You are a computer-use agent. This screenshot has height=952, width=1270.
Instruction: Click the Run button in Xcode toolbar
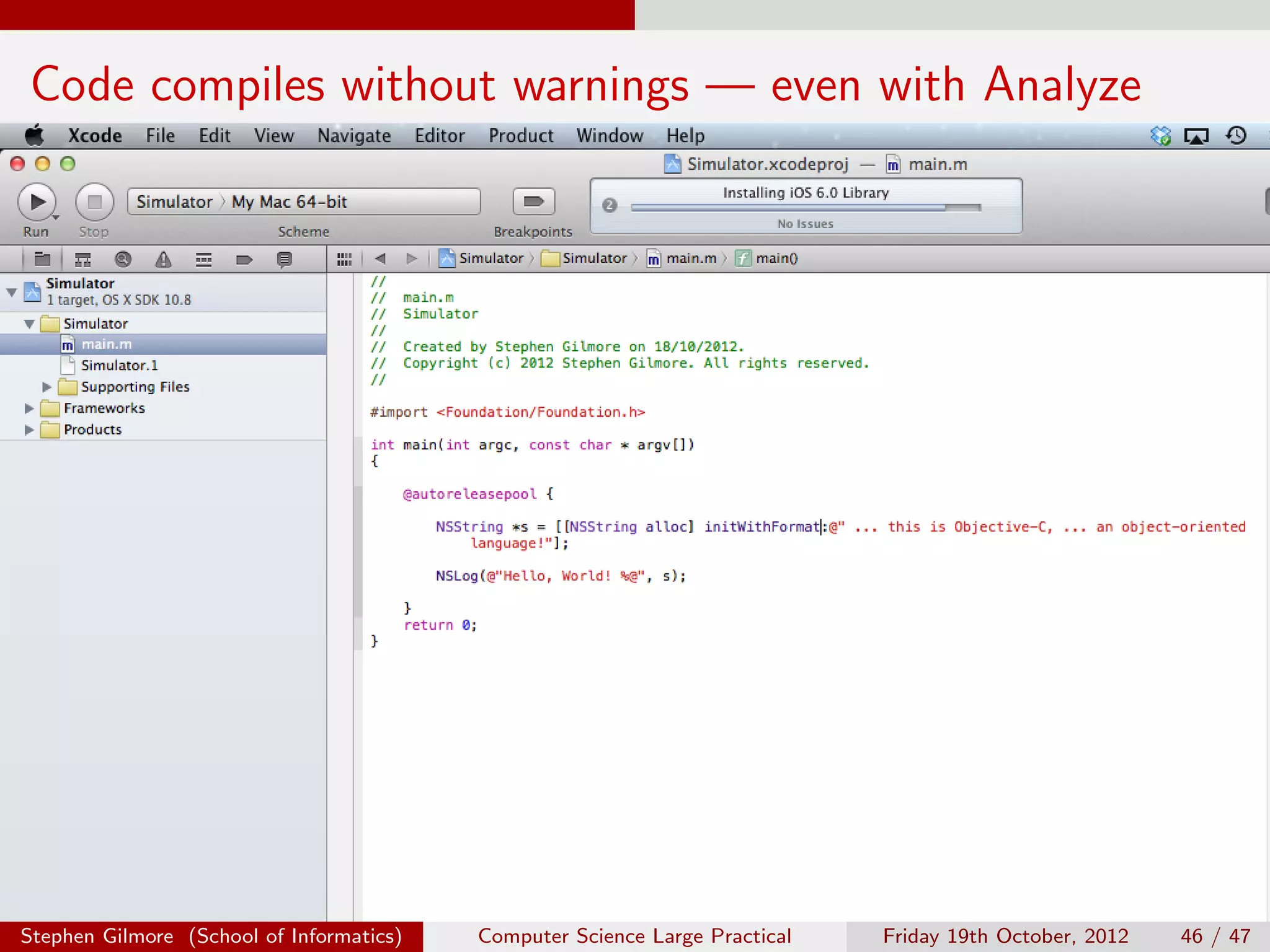tap(37, 202)
